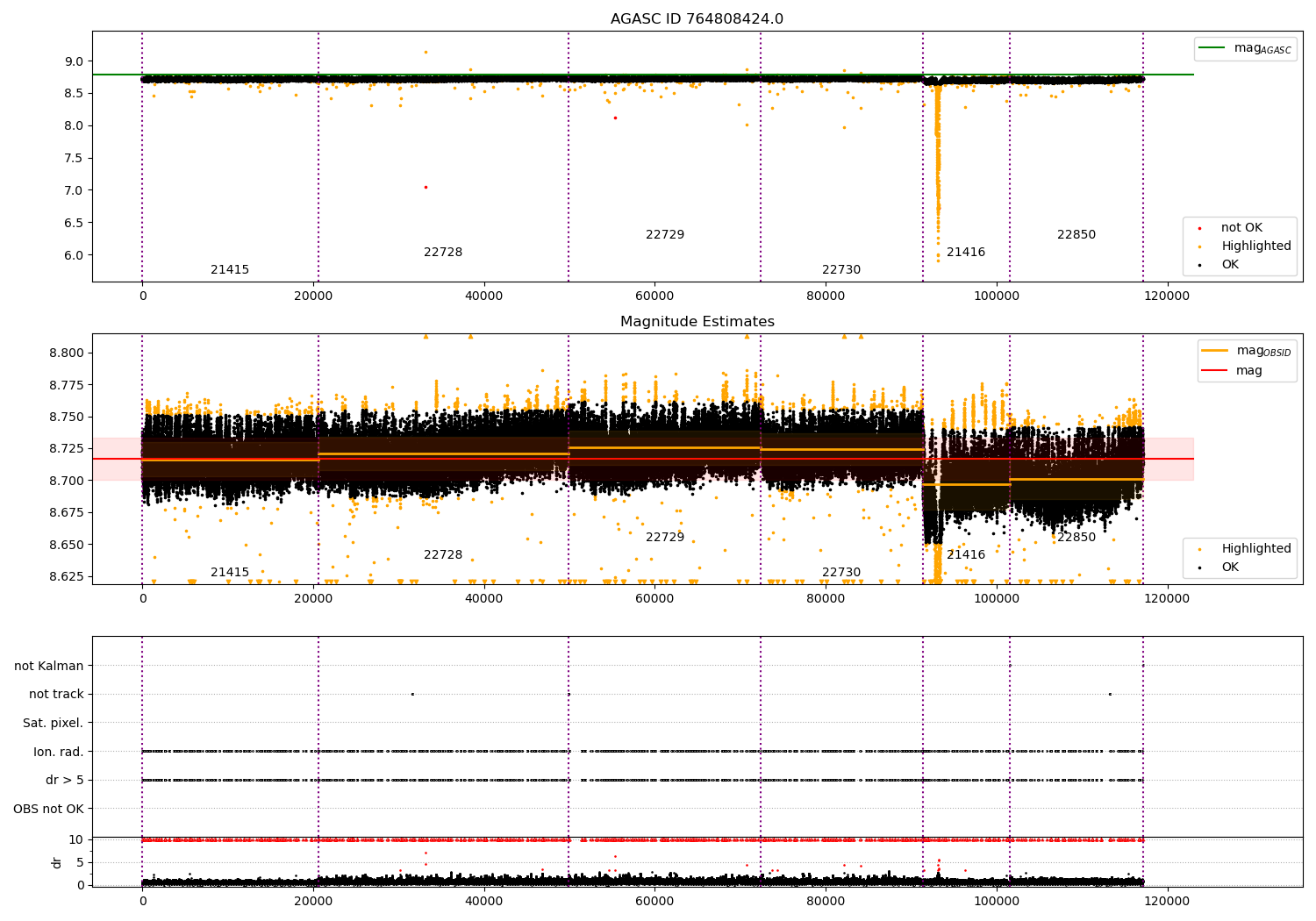1316x921 pixels.
Task: Click y-axis tick label 8.700
Action: click(67, 481)
